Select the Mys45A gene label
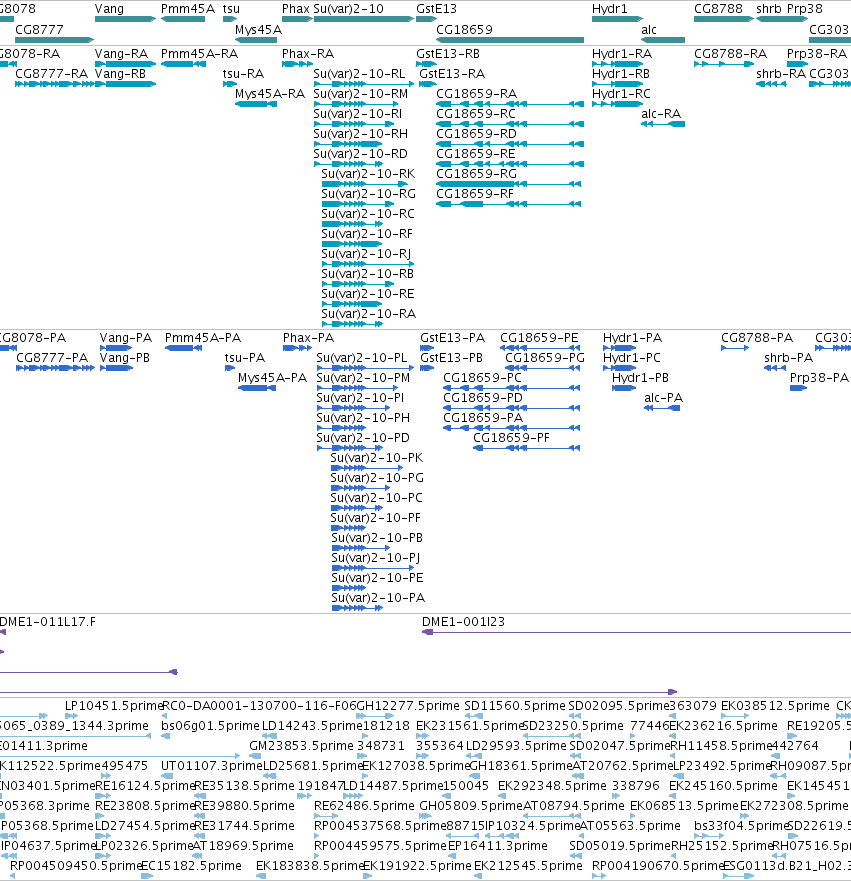The image size is (851, 881). 258,29
